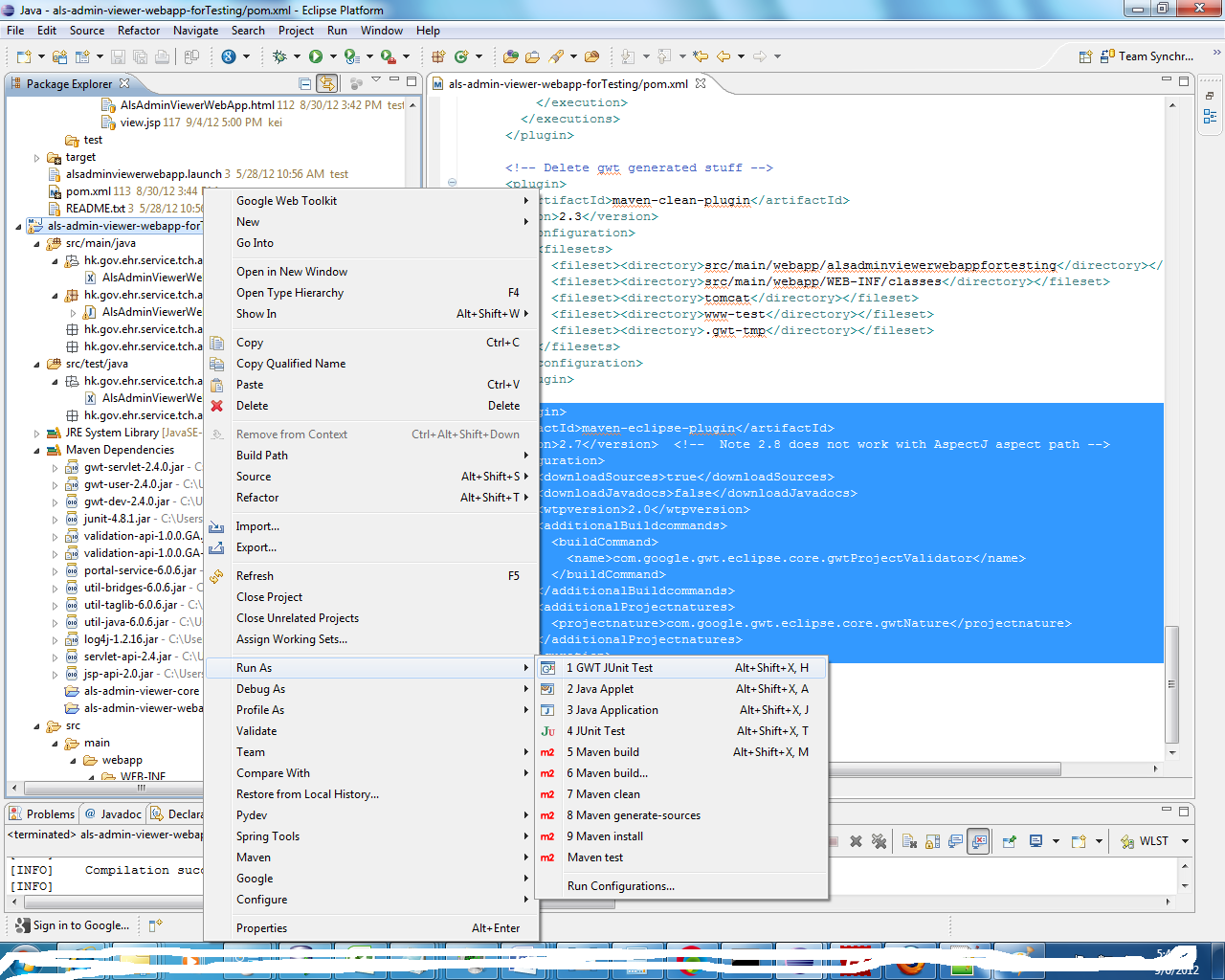Collapse the plugin fold marker in editor gutter

(452, 182)
